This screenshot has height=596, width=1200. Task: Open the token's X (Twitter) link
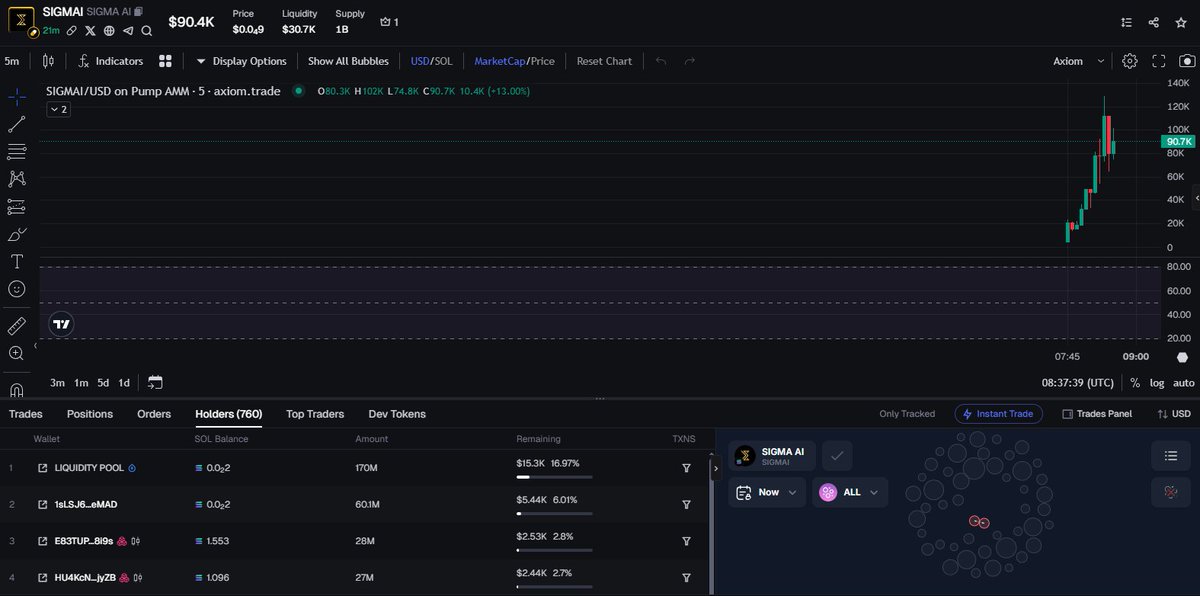pyautogui.click(x=90, y=31)
